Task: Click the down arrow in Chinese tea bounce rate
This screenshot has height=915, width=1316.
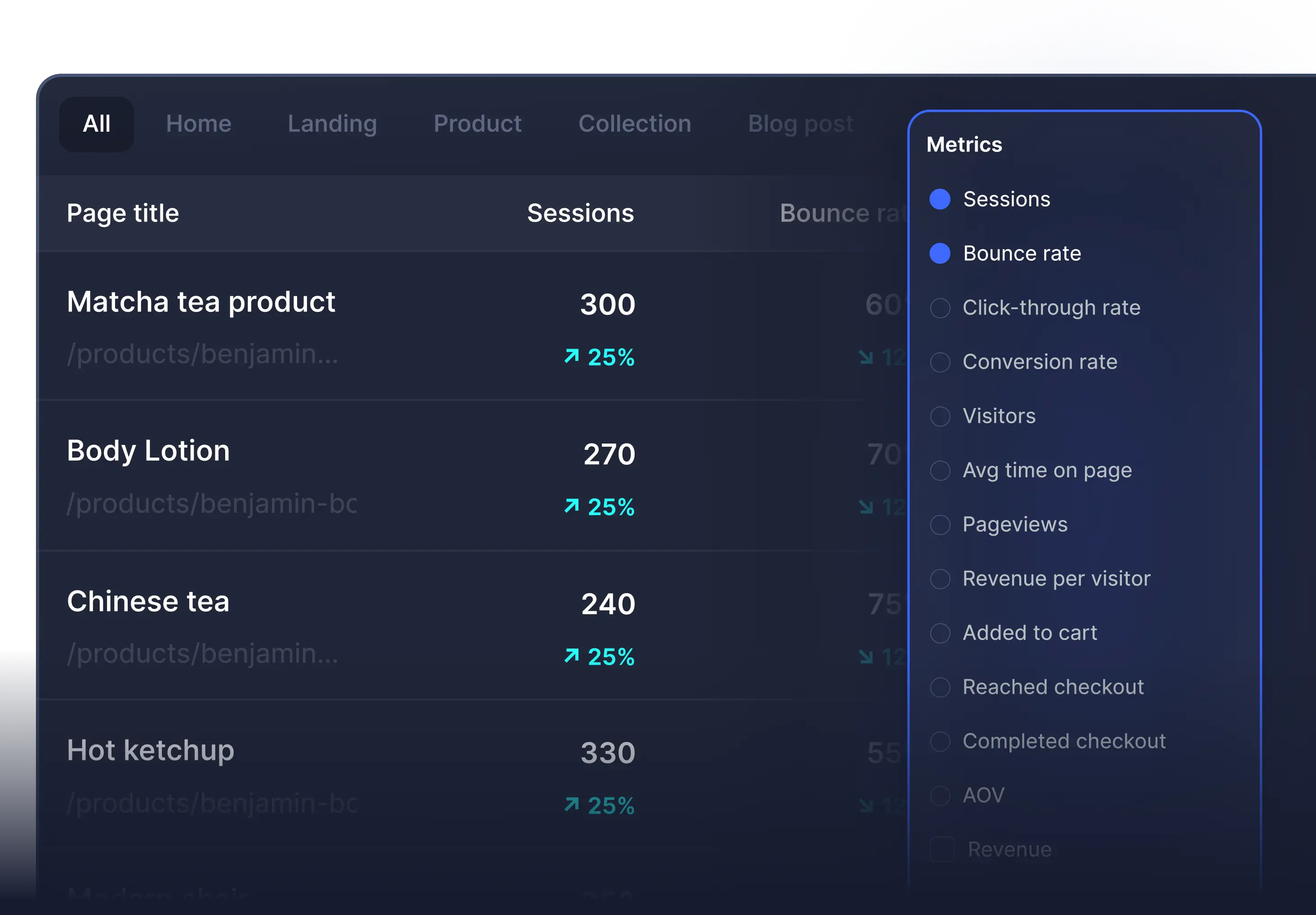Action: coord(866,657)
